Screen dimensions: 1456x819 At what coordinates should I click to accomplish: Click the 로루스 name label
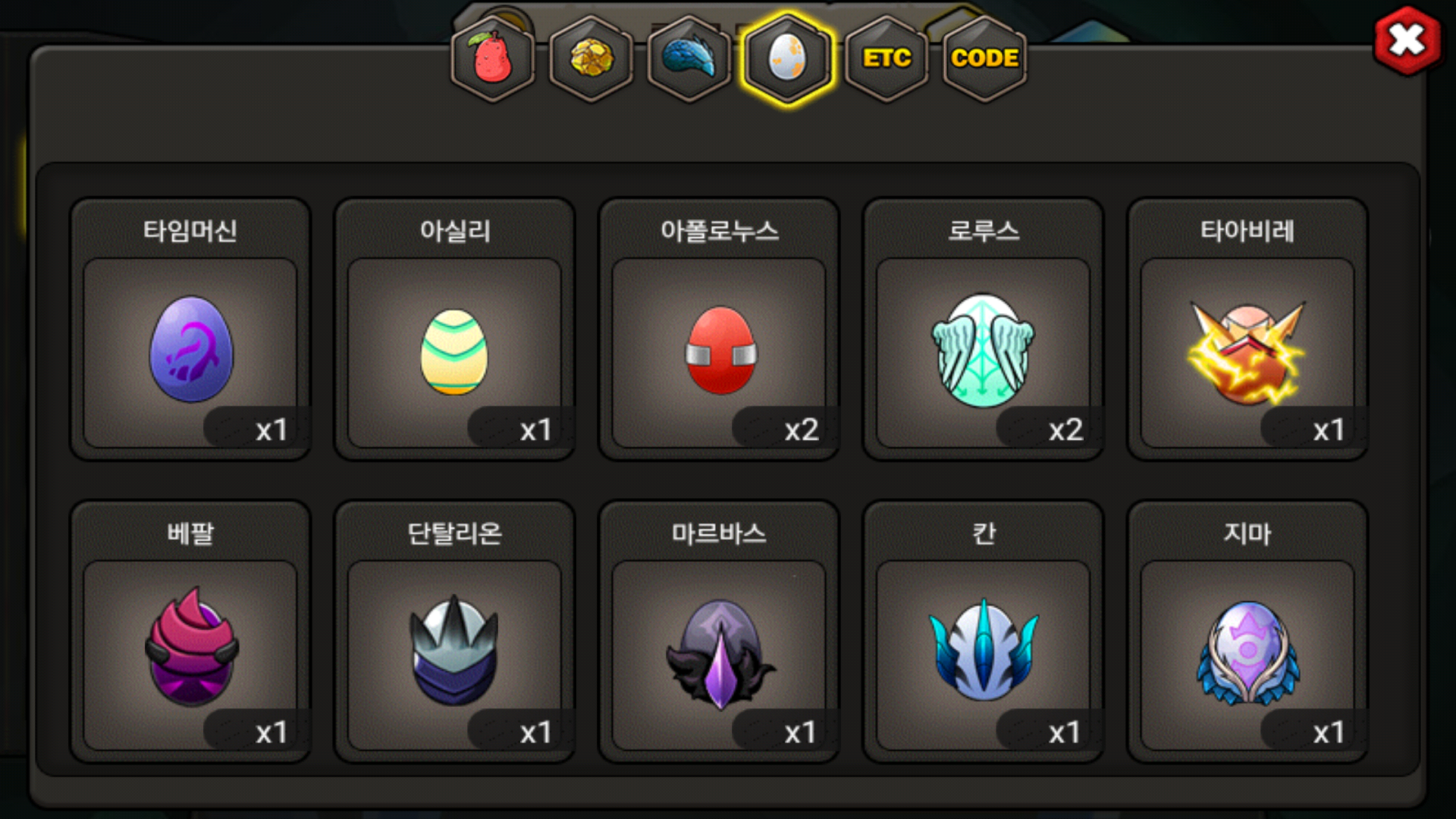click(984, 231)
